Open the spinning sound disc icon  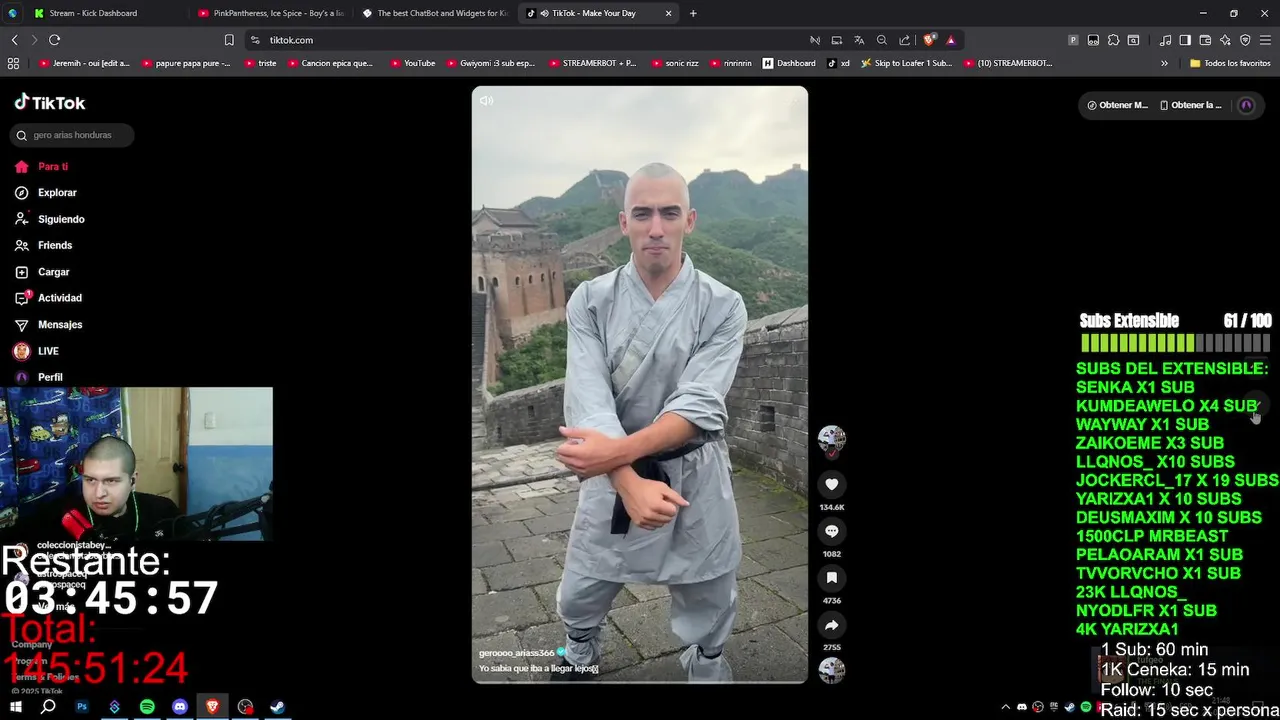(x=831, y=670)
